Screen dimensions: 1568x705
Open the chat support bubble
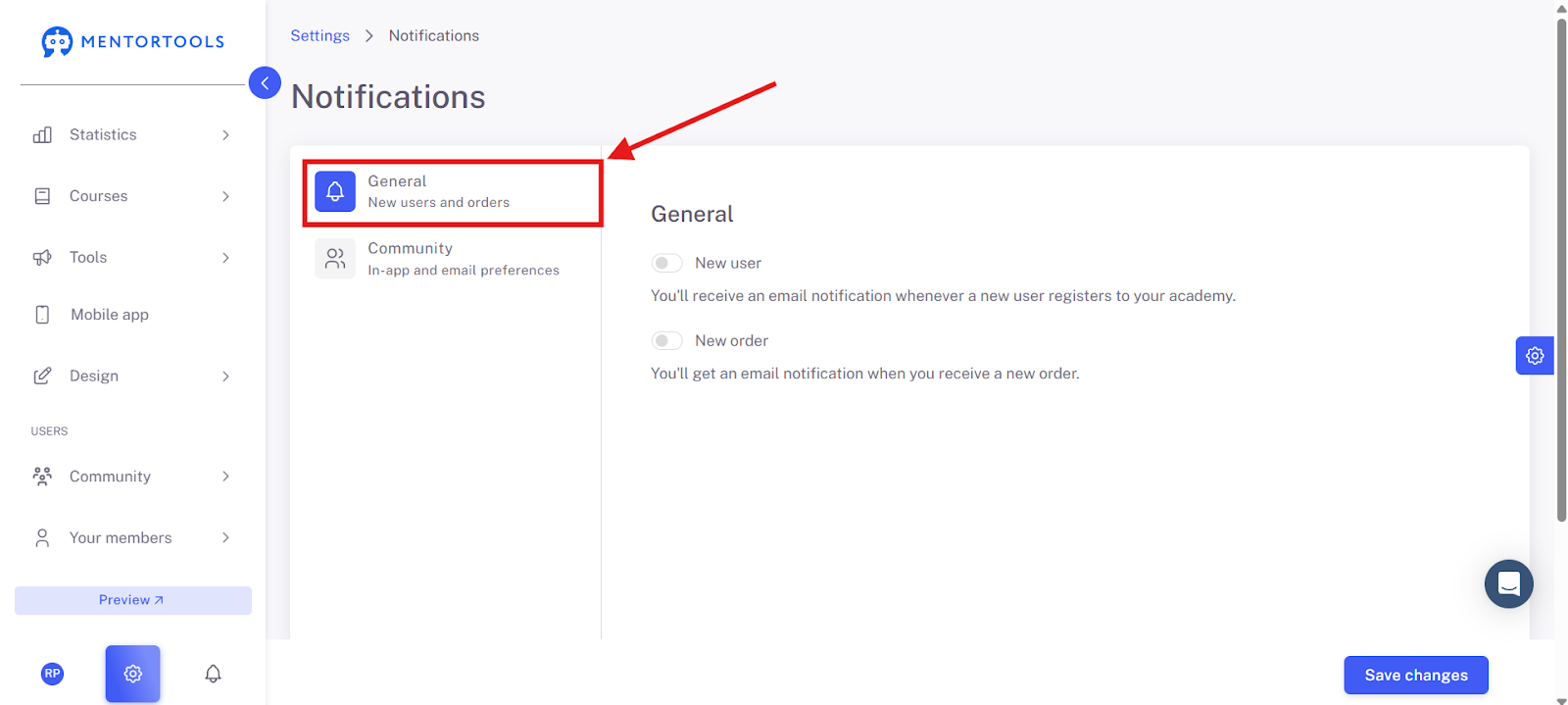pos(1509,584)
